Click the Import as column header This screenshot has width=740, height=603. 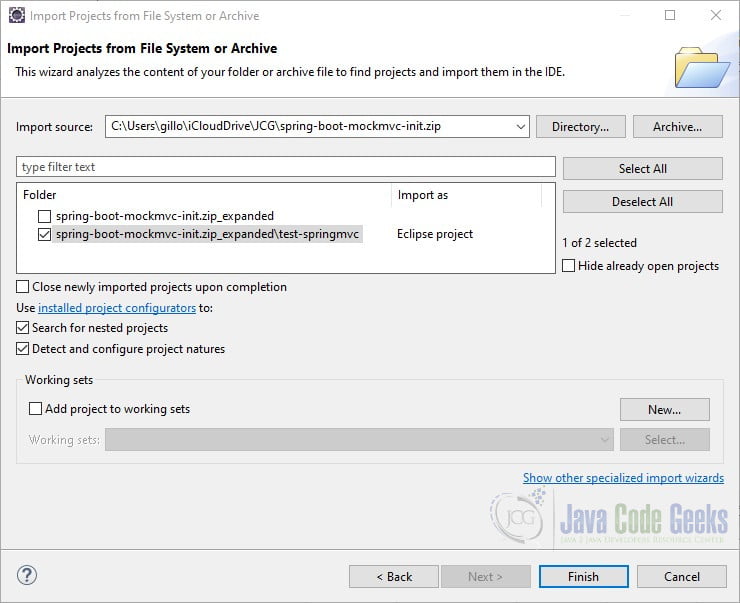point(466,195)
